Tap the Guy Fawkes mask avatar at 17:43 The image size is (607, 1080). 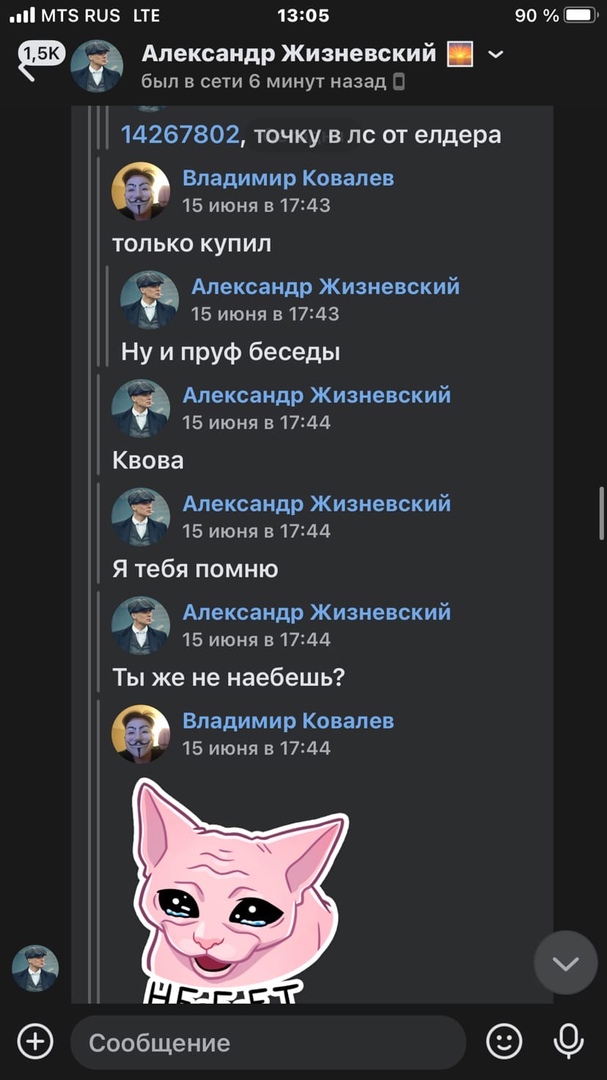pyautogui.click(x=141, y=191)
